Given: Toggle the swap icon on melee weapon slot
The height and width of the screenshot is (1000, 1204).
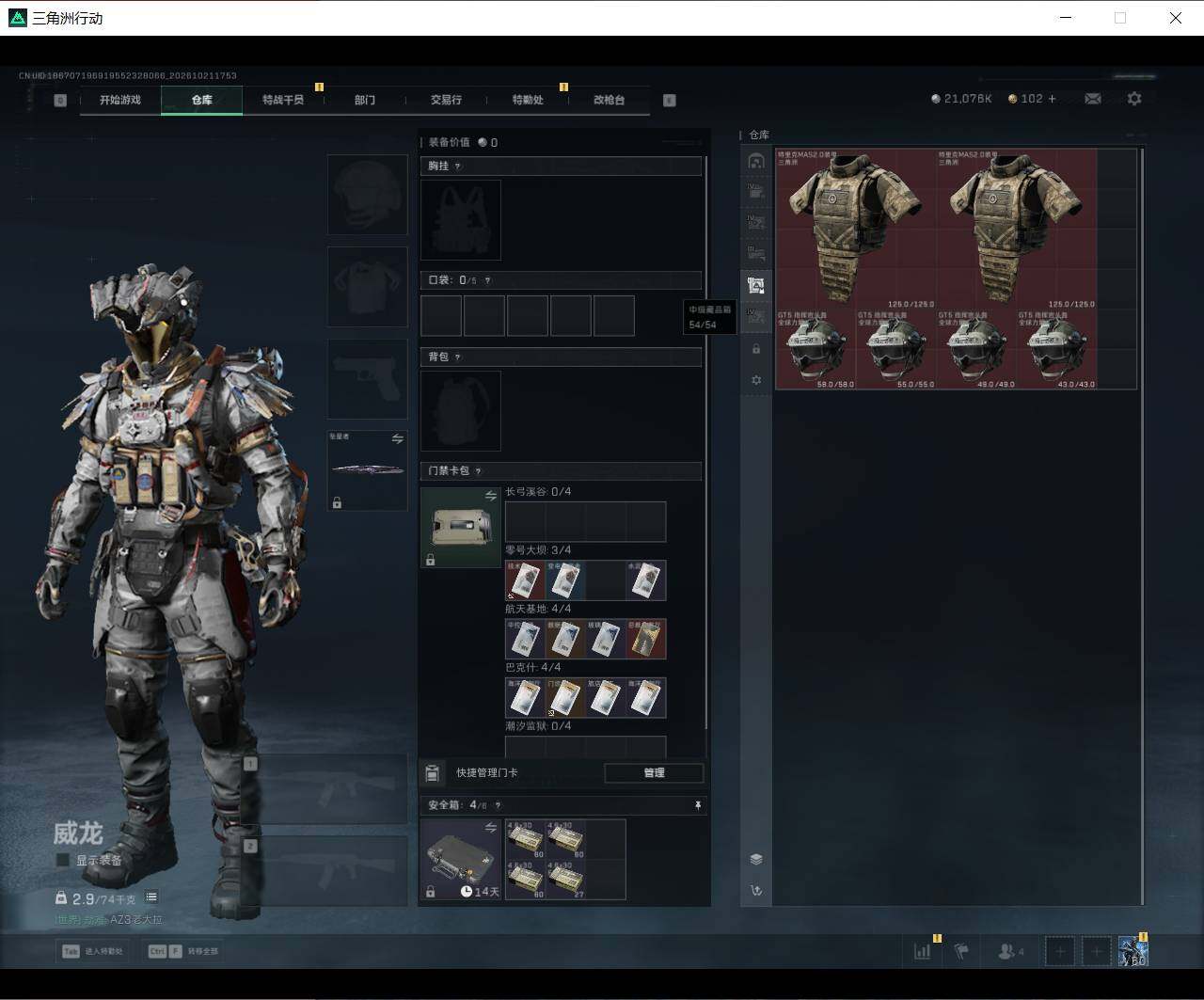Looking at the screenshot, I should tap(398, 439).
